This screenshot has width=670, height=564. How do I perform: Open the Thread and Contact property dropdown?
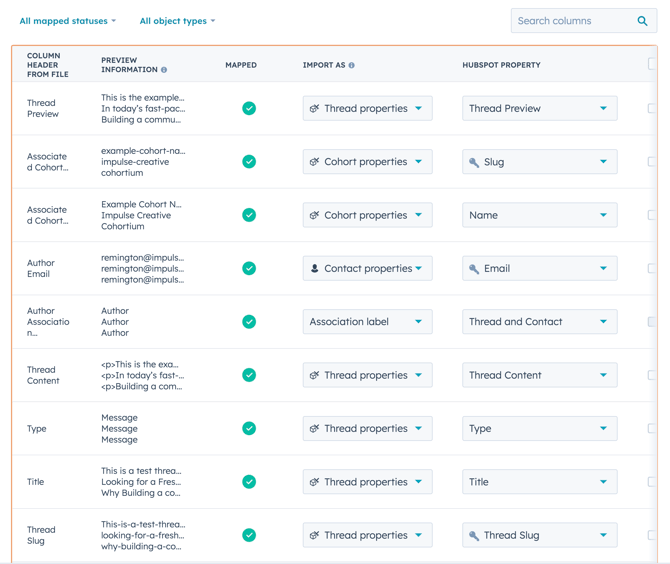tap(539, 322)
